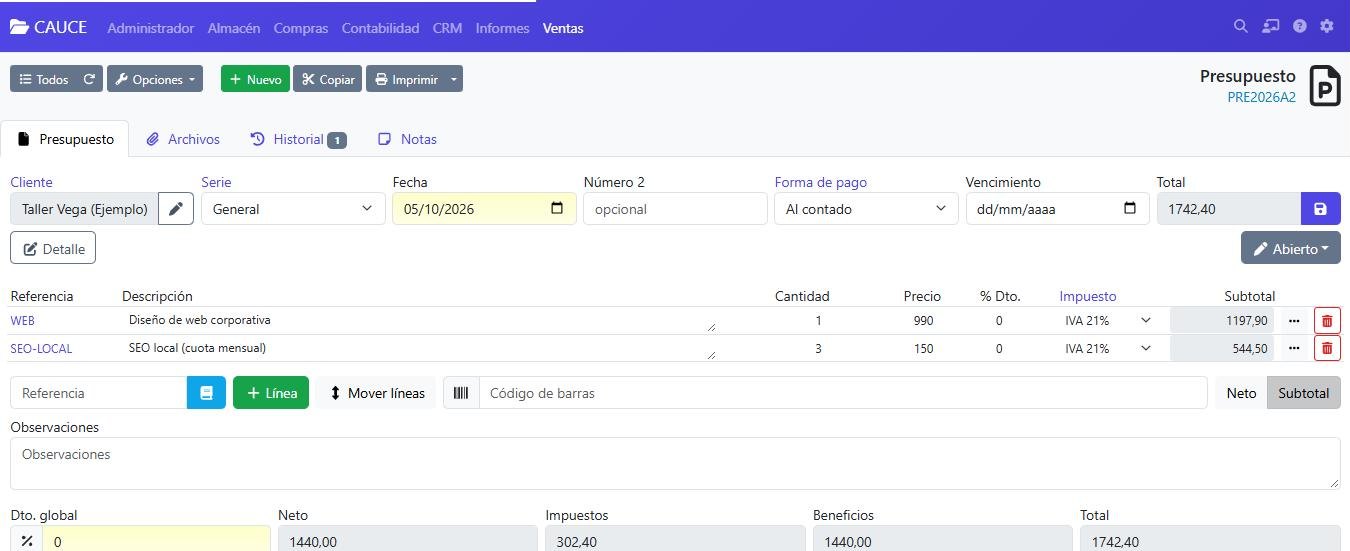Edit the Diseño de web corporativa description

tap(420, 321)
